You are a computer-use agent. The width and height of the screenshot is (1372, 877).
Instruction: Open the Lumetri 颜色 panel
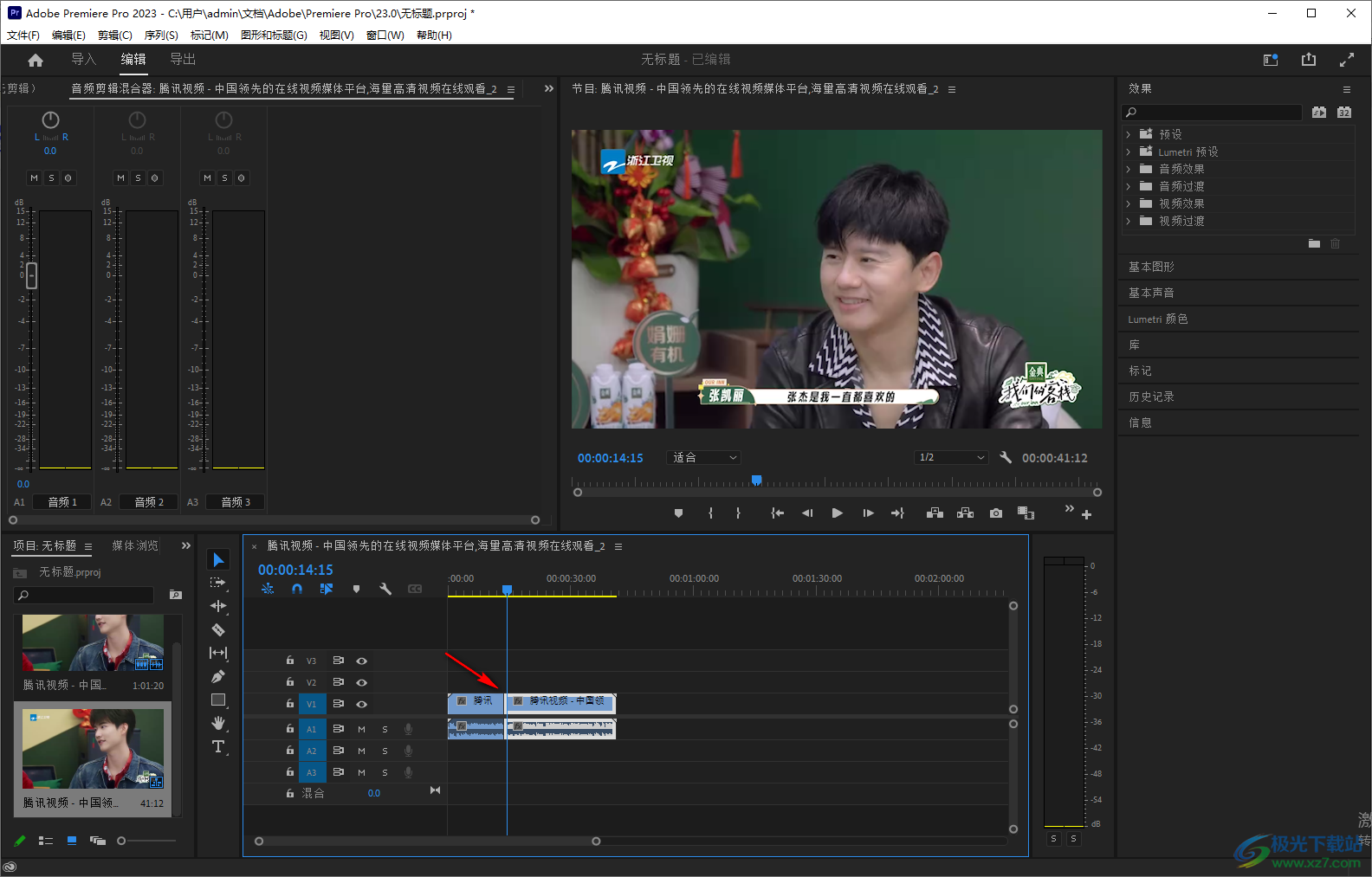click(1157, 319)
